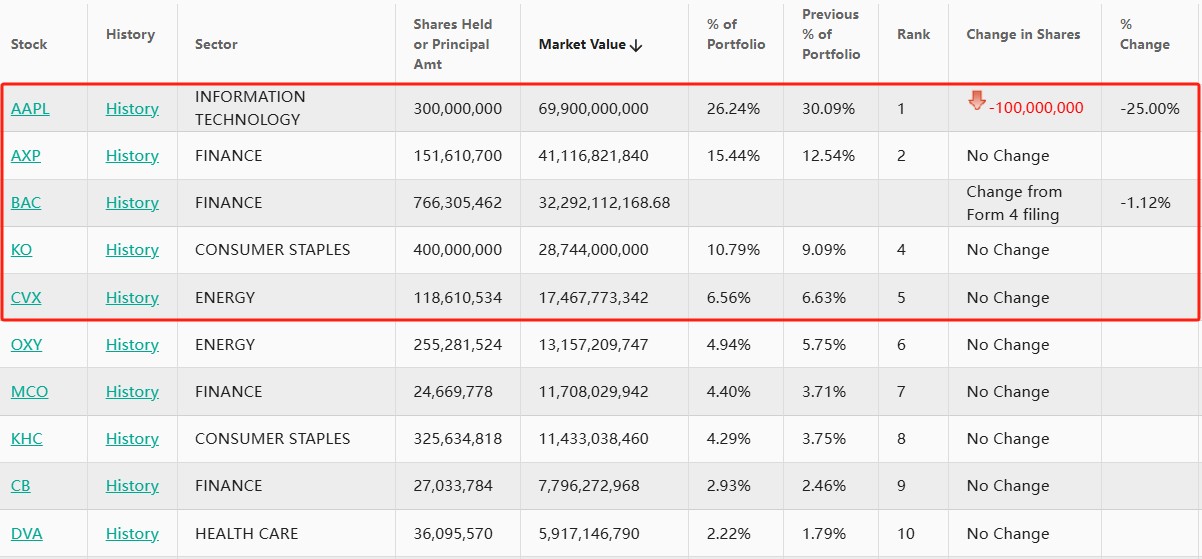Click the MCO ticker link
Screen dimensions: 1202x559
point(29,391)
